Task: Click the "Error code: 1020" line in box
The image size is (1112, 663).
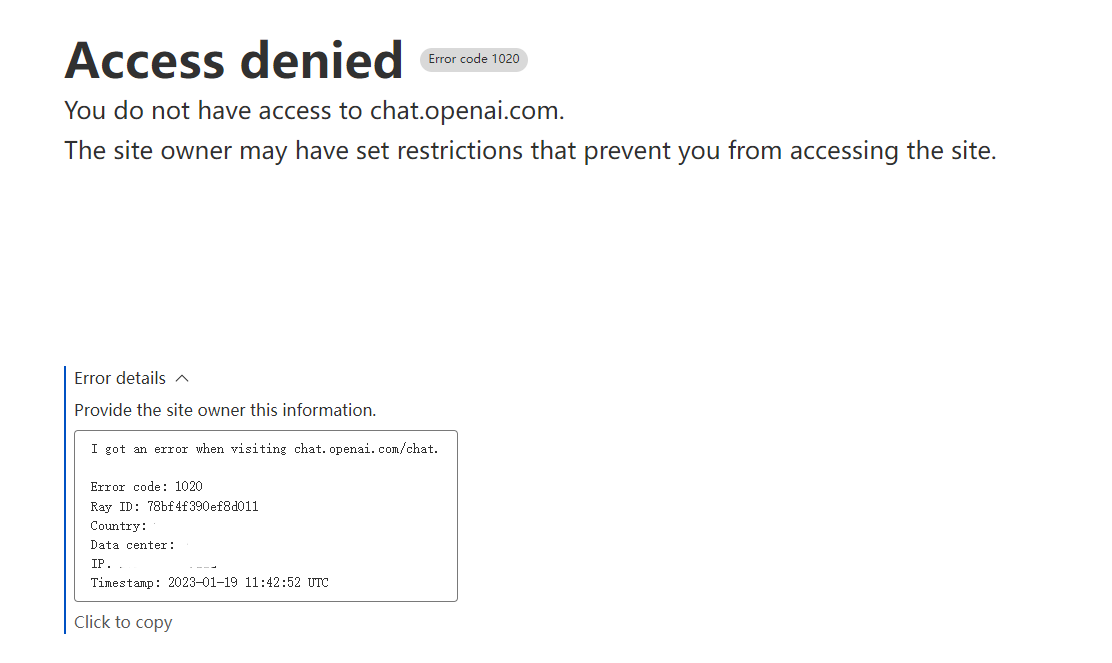Action: coord(146,487)
